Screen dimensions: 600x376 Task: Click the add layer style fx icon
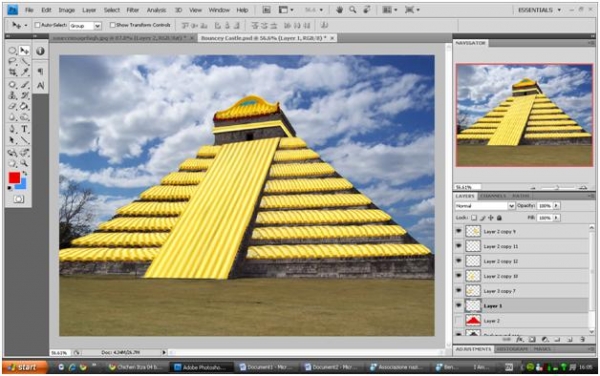(520, 339)
